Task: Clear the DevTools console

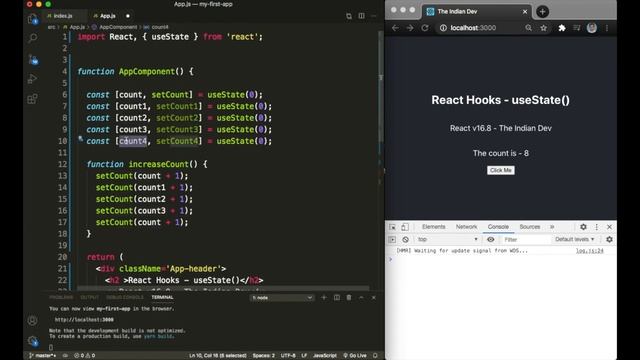Action: tap(405, 240)
